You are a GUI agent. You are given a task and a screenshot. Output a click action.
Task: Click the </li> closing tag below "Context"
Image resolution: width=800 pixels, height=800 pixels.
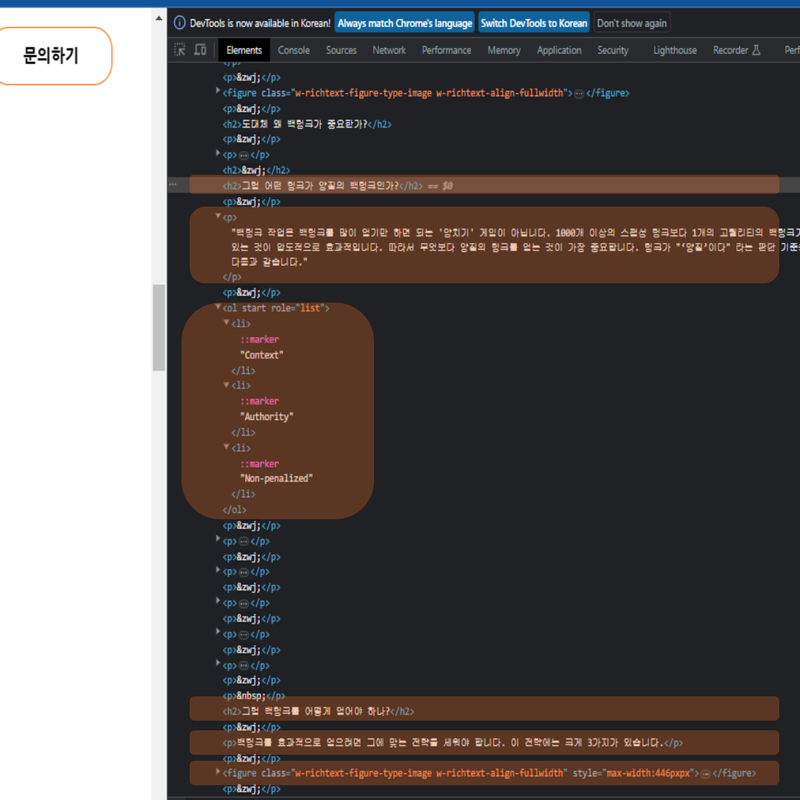click(243, 371)
